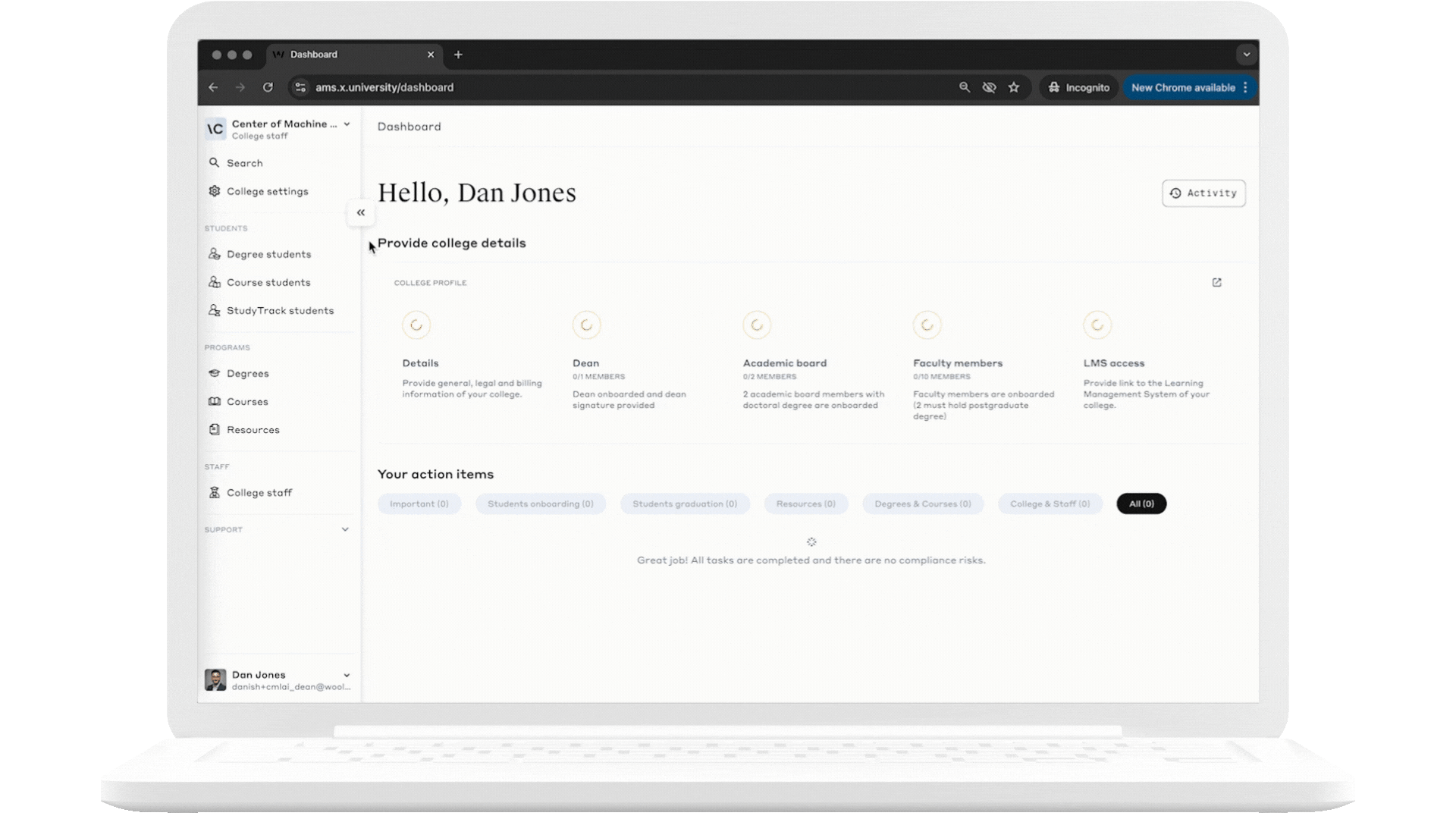1456x819 pixels.
Task: Open the college profile external link icon
Action: pyautogui.click(x=1216, y=282)
